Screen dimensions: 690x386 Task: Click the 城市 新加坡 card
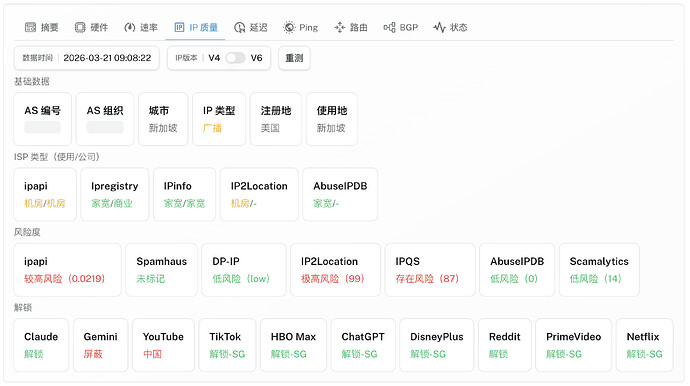163,119
